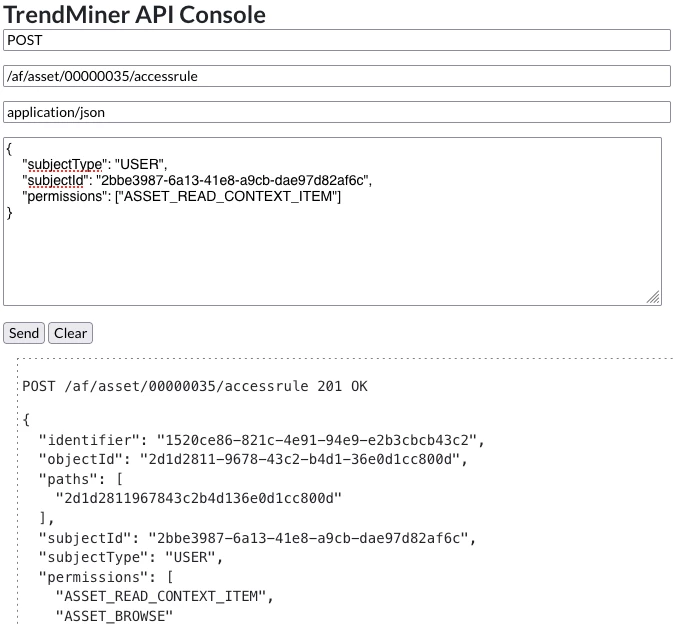Click the TrendMiner API Console heading
Viewport: 675px width, 625px height.
[x=134, y=15]
